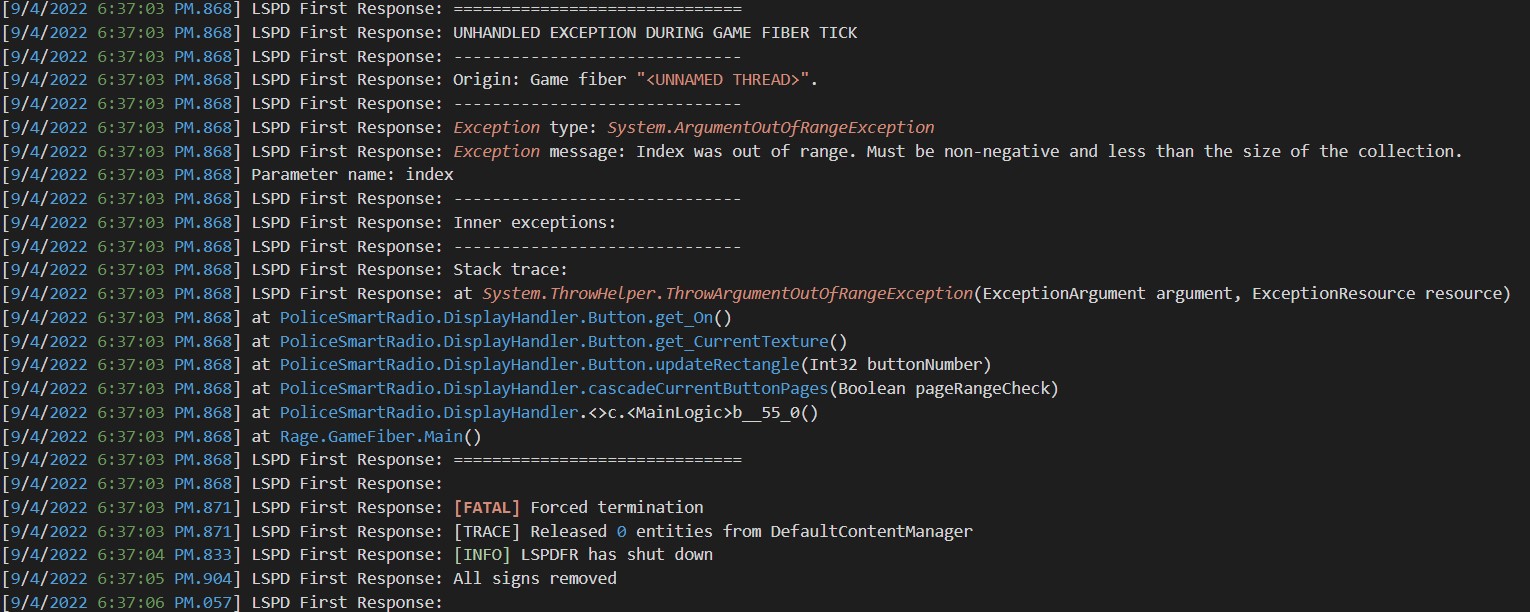Click the "Stack trace:" label
This screenshot has width=1530, height=612.
tap(510, 270)
